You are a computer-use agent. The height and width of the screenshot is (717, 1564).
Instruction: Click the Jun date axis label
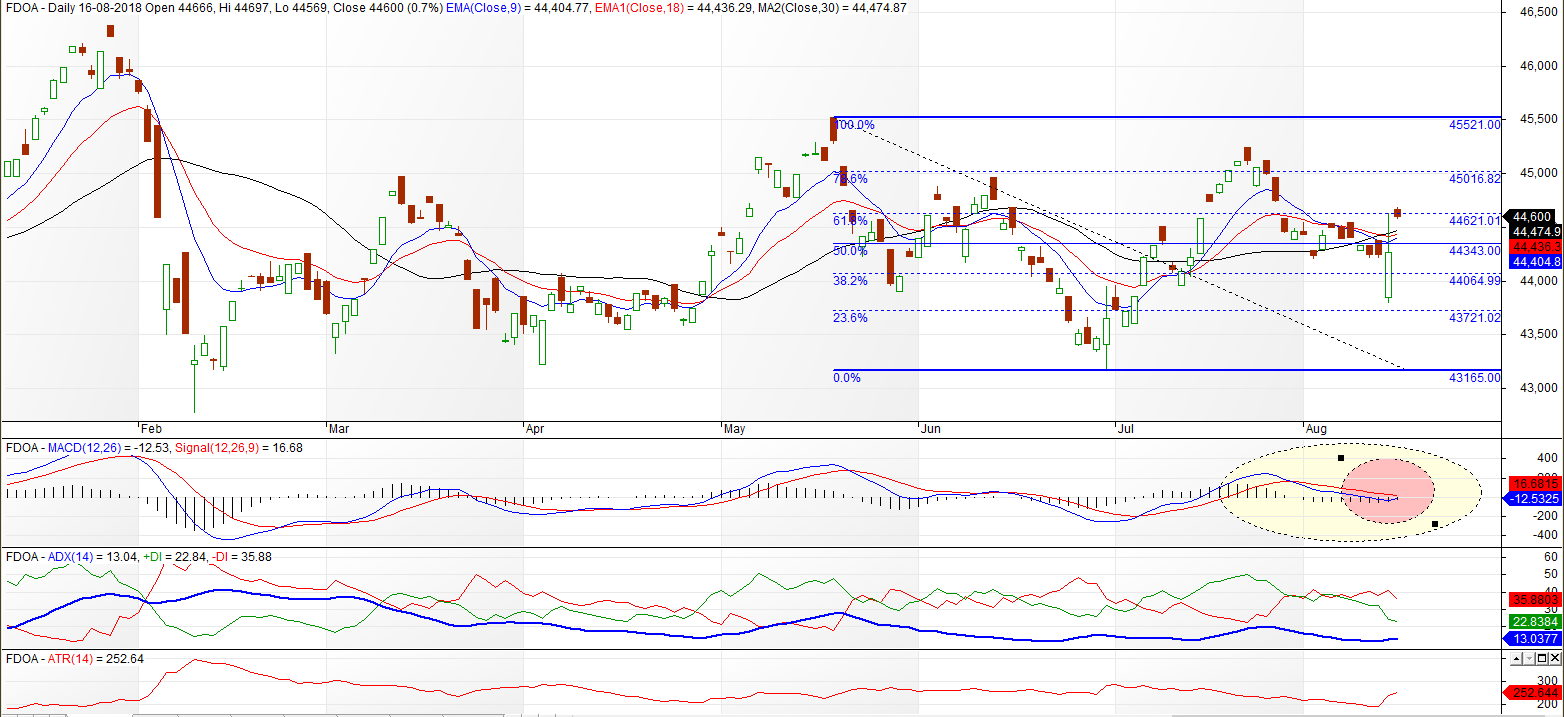tap(930, 429)
